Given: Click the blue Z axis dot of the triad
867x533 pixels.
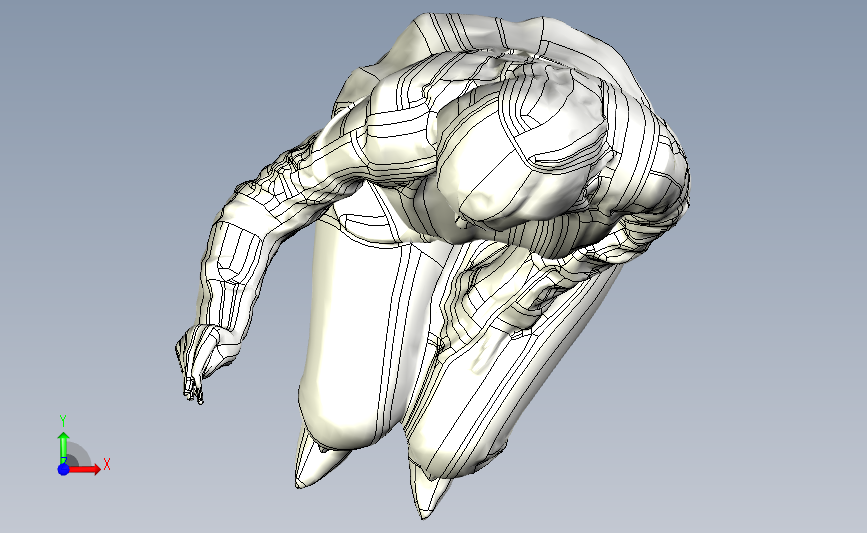Looking at the screenshot, I should [x=63, y=469].
